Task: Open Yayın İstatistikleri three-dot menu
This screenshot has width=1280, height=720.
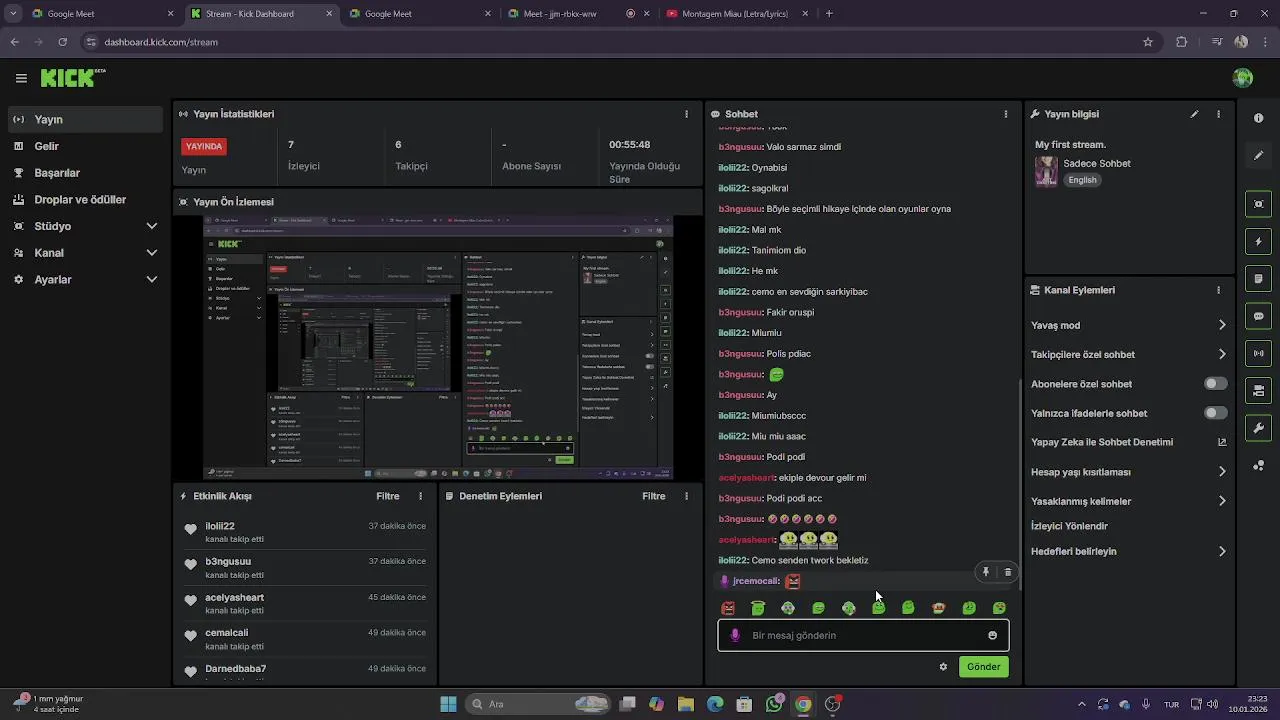Action: [686, 114]
